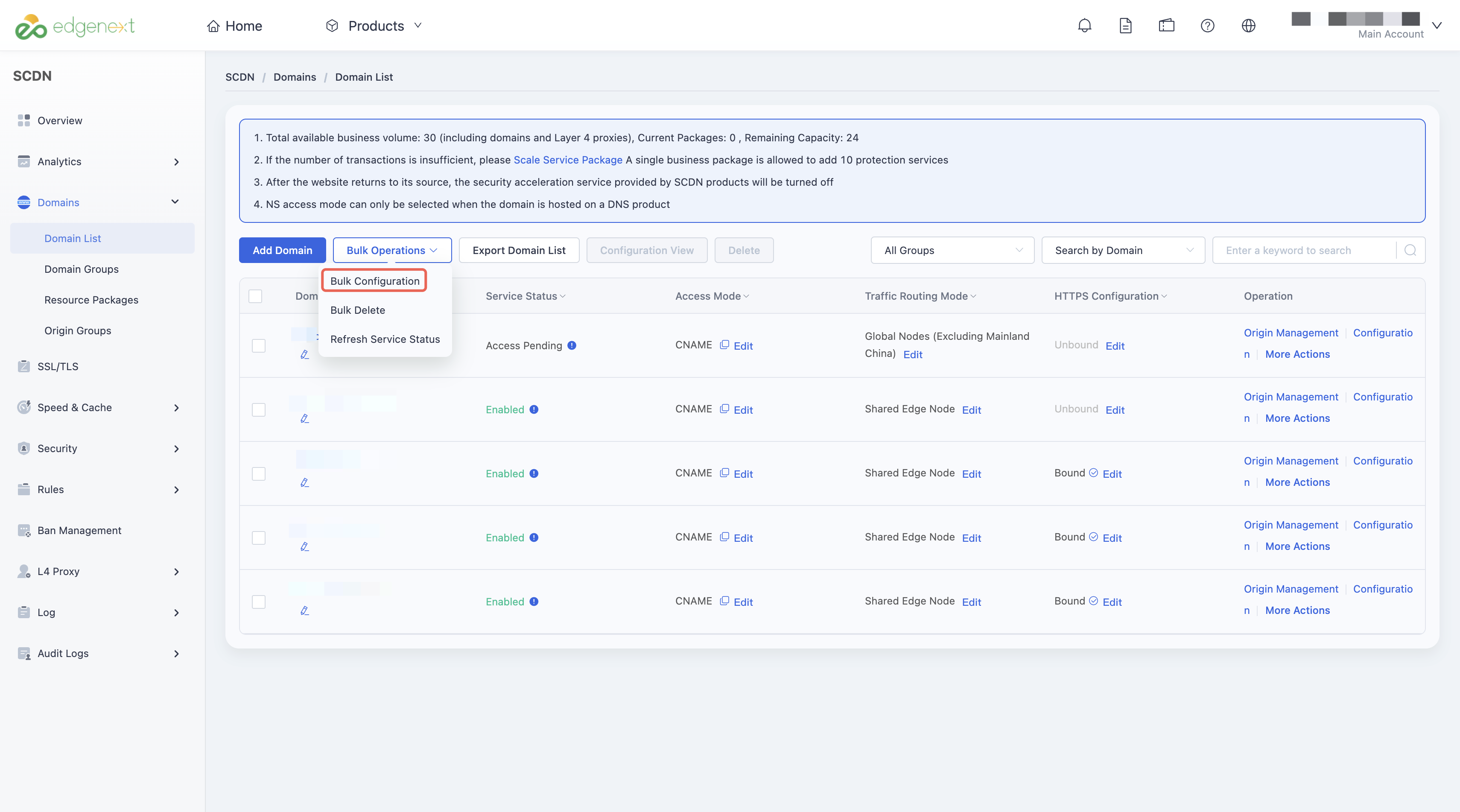1460x812 pixels.
Task: Focus the keyword search input field
Action: (1305, 251)
